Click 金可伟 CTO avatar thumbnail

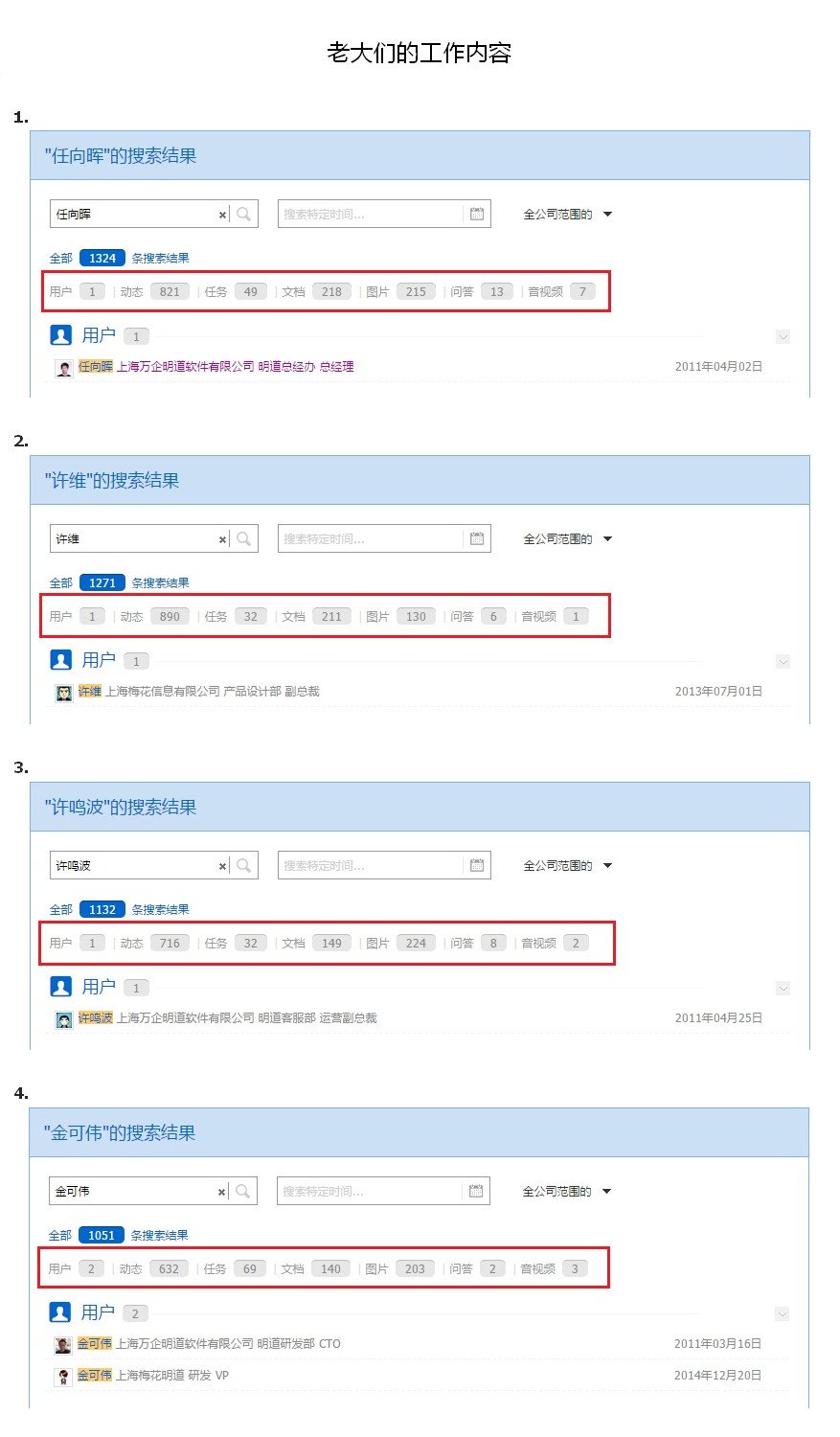63,1345
